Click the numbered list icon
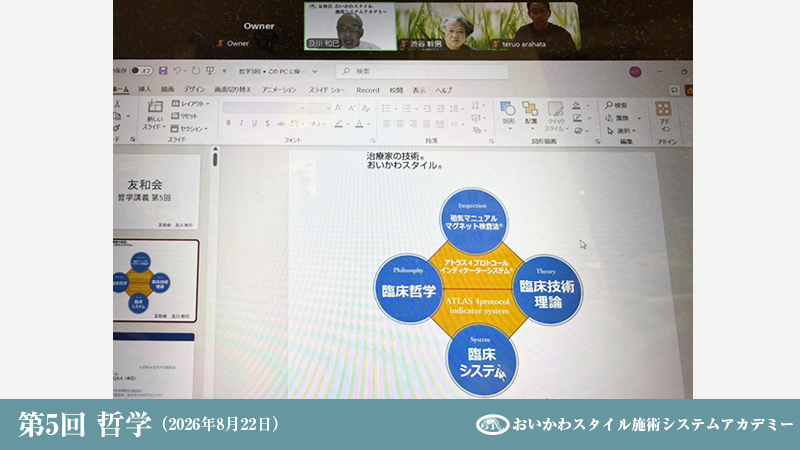The image size is (800, 450). [x=407, y=108]
